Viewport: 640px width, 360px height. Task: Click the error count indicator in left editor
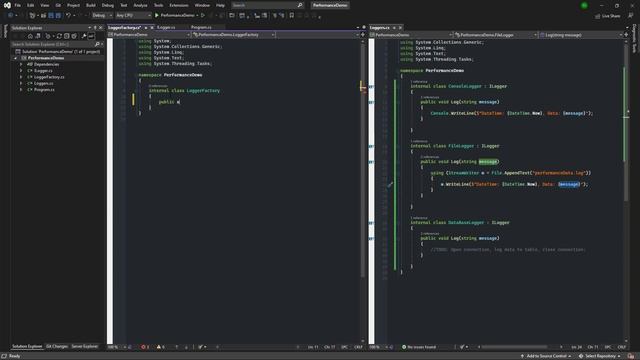tap(145, 347)
